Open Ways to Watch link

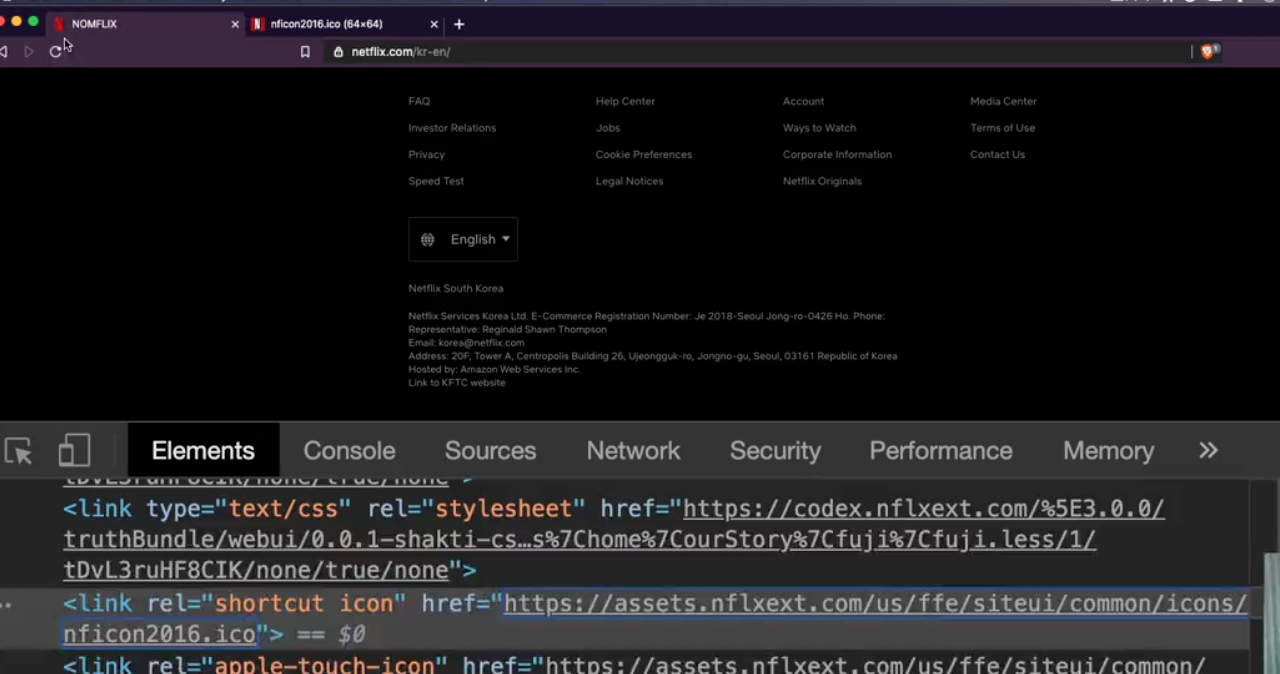point(819,128)
